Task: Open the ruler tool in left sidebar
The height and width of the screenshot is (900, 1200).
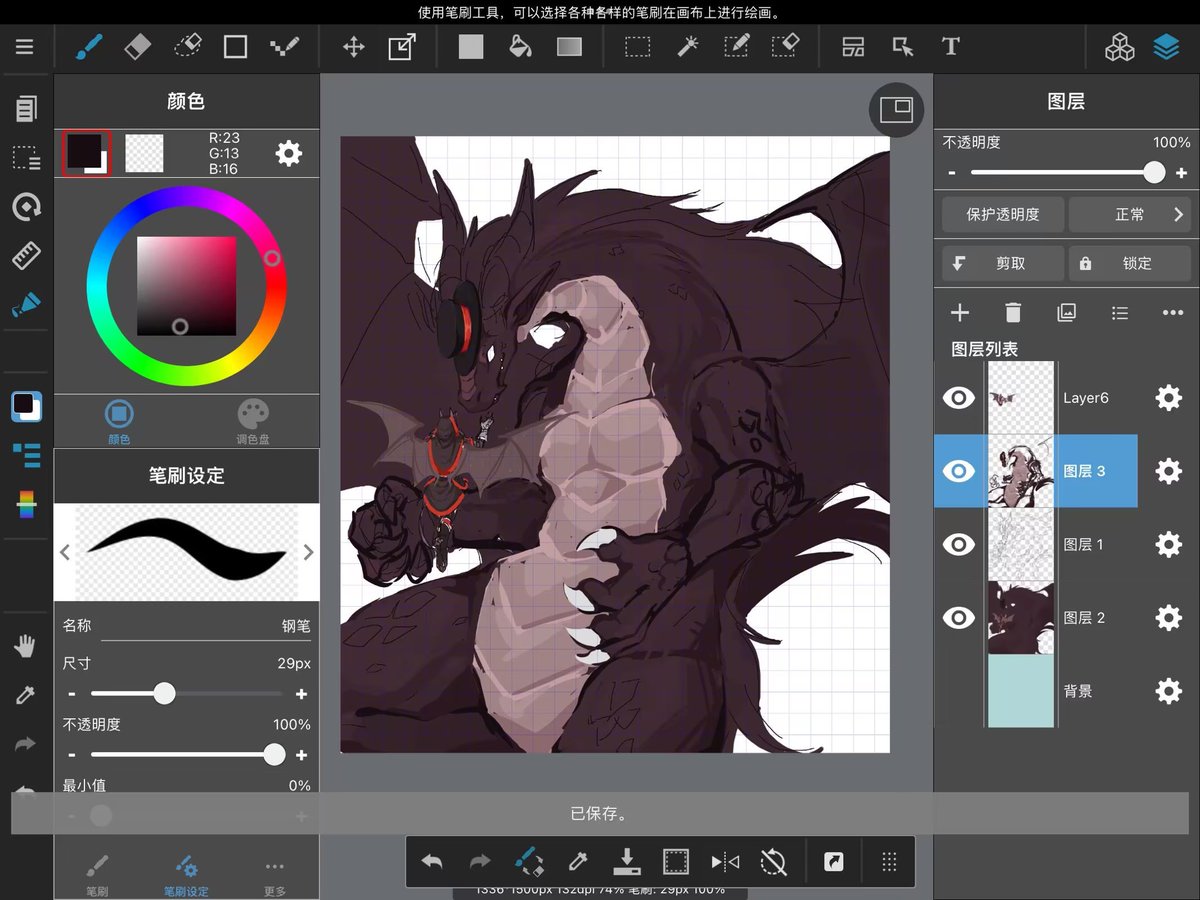Action: point(25,256)
